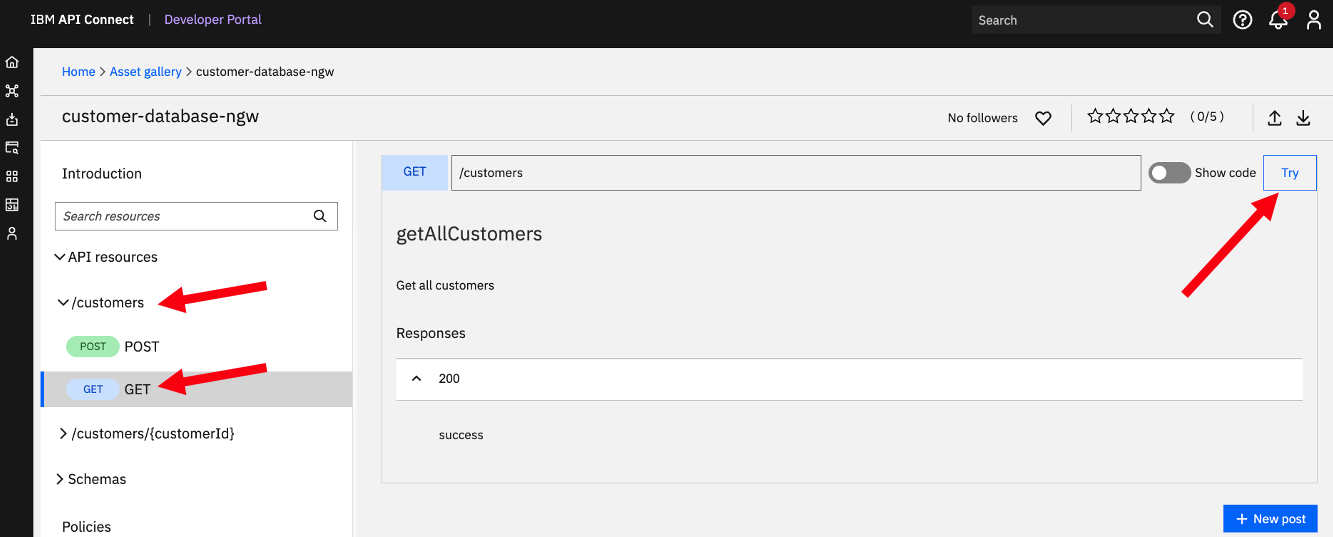Click the customer-database-ngw page title

pyautogui.click(x=160, y=117)
